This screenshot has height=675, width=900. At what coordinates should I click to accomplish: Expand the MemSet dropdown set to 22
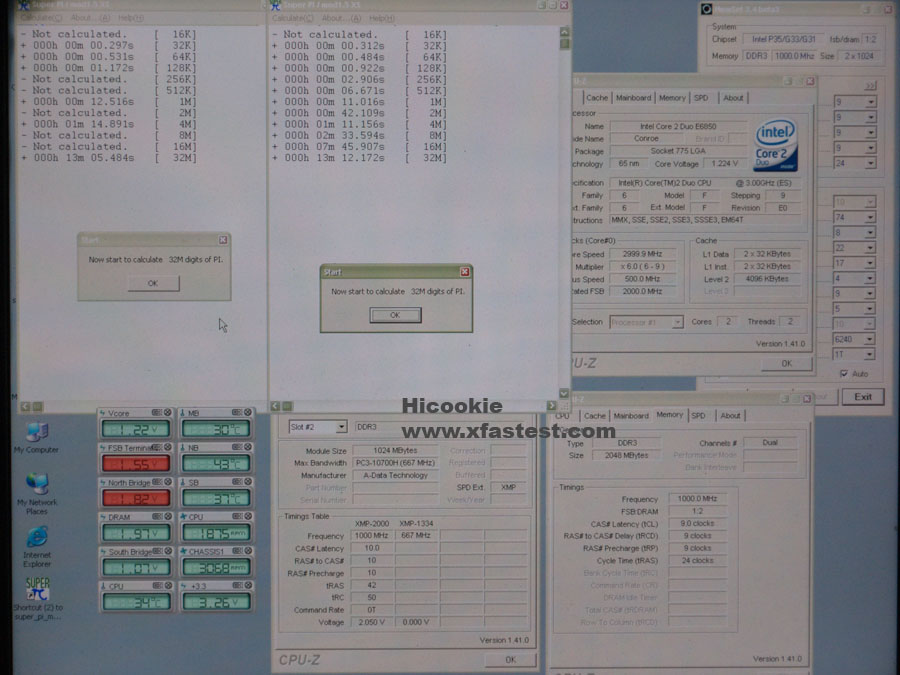(871, 248)
